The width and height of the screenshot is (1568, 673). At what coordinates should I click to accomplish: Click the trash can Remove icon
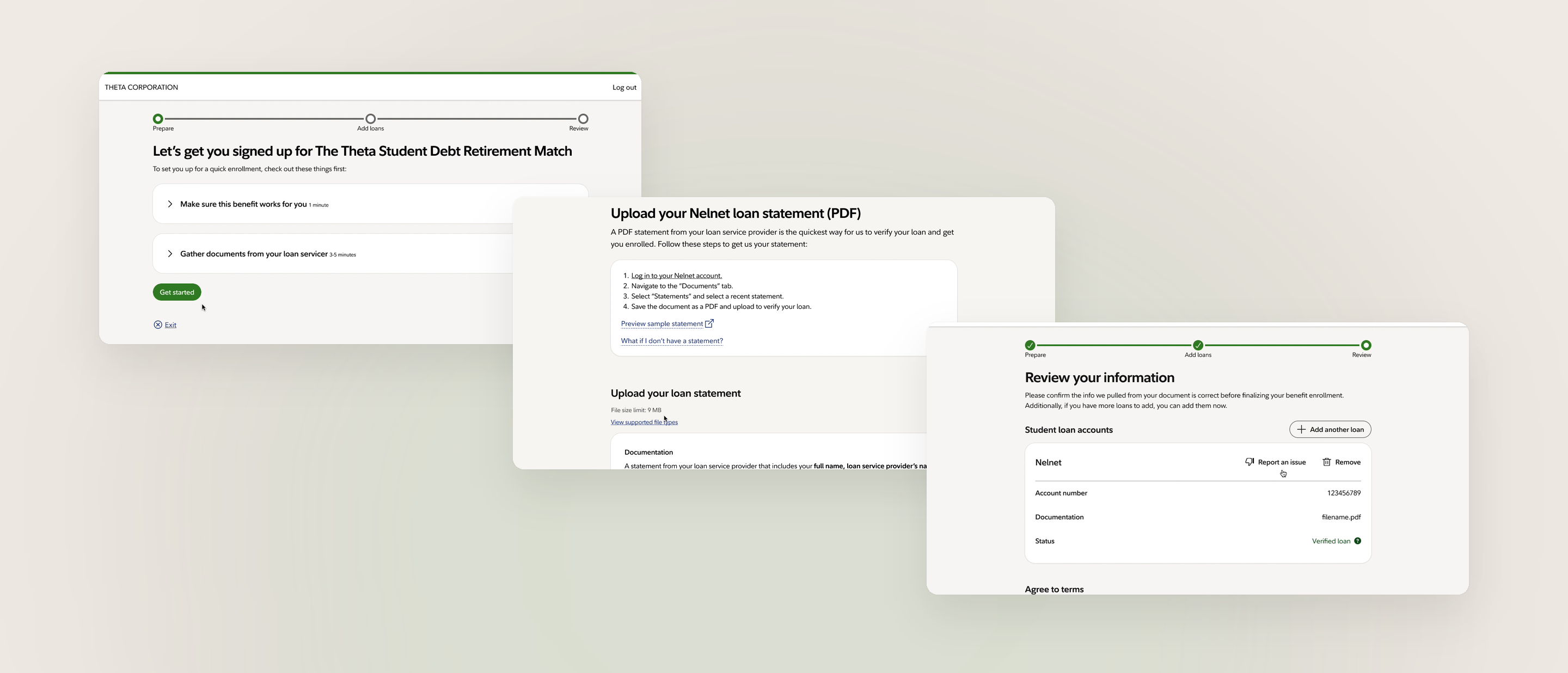[1326, 462]
